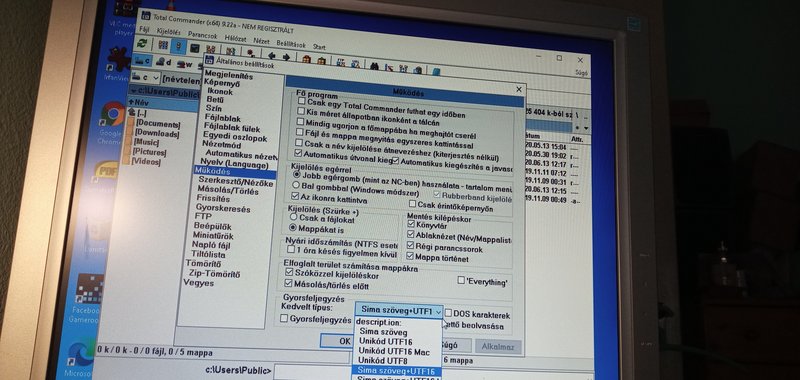Screen dimensions: 800x380
Task: Toggle Szóközzel kijelöléskor checkbox
Action: coord(289,273)
